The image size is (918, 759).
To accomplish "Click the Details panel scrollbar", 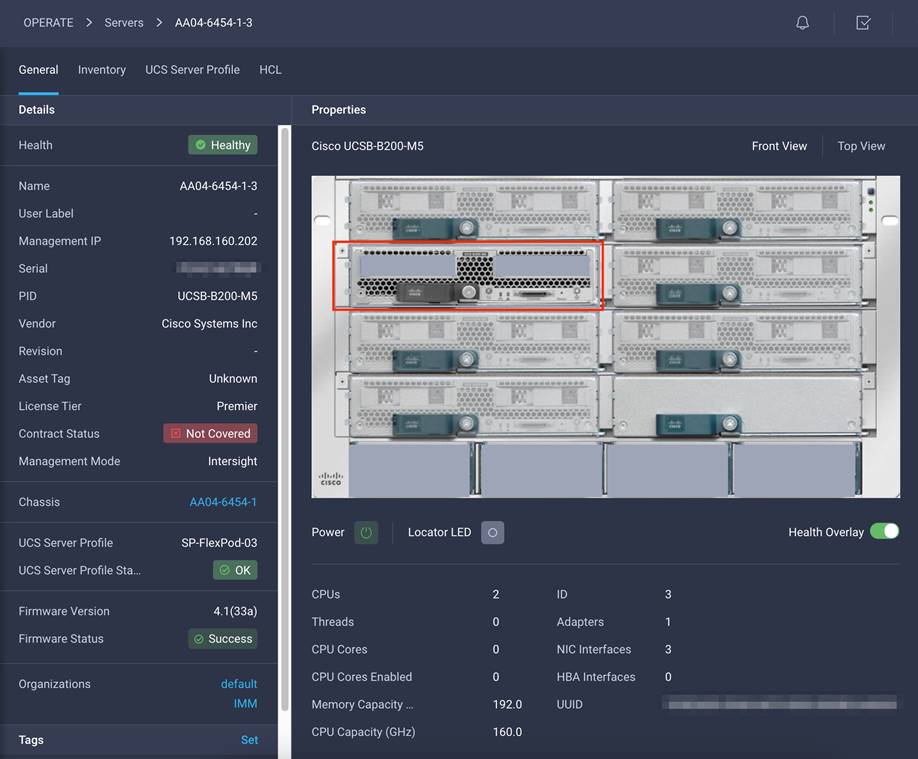I will click(x=285, y=419).
